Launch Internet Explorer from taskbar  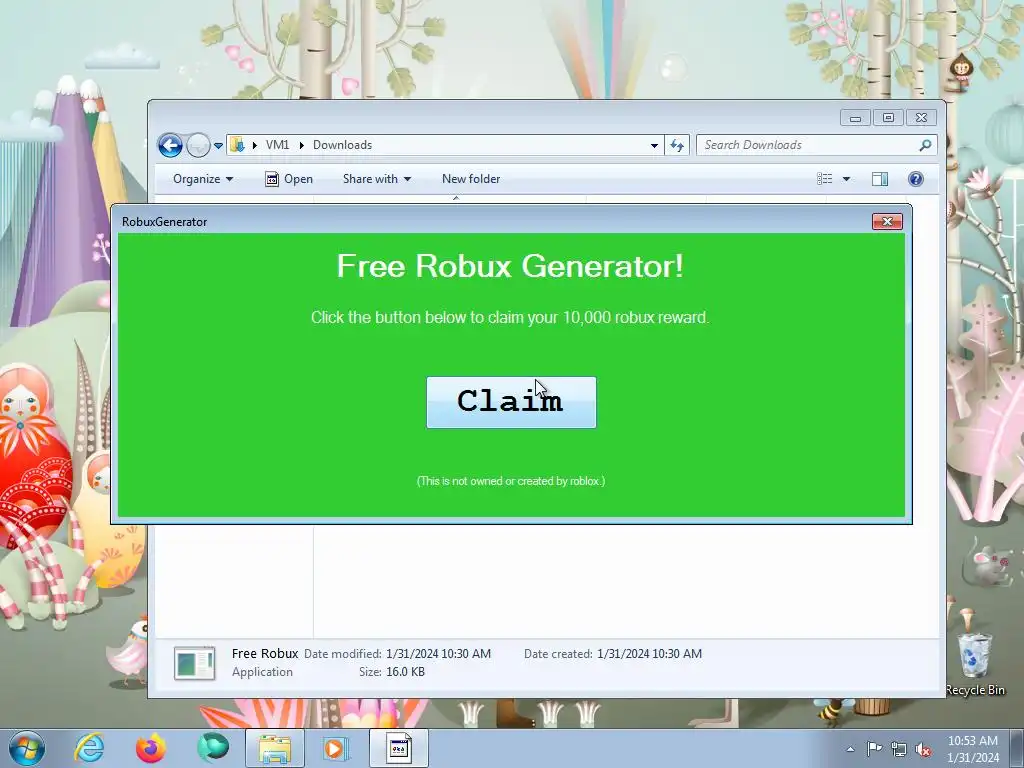tap(89, 748)
